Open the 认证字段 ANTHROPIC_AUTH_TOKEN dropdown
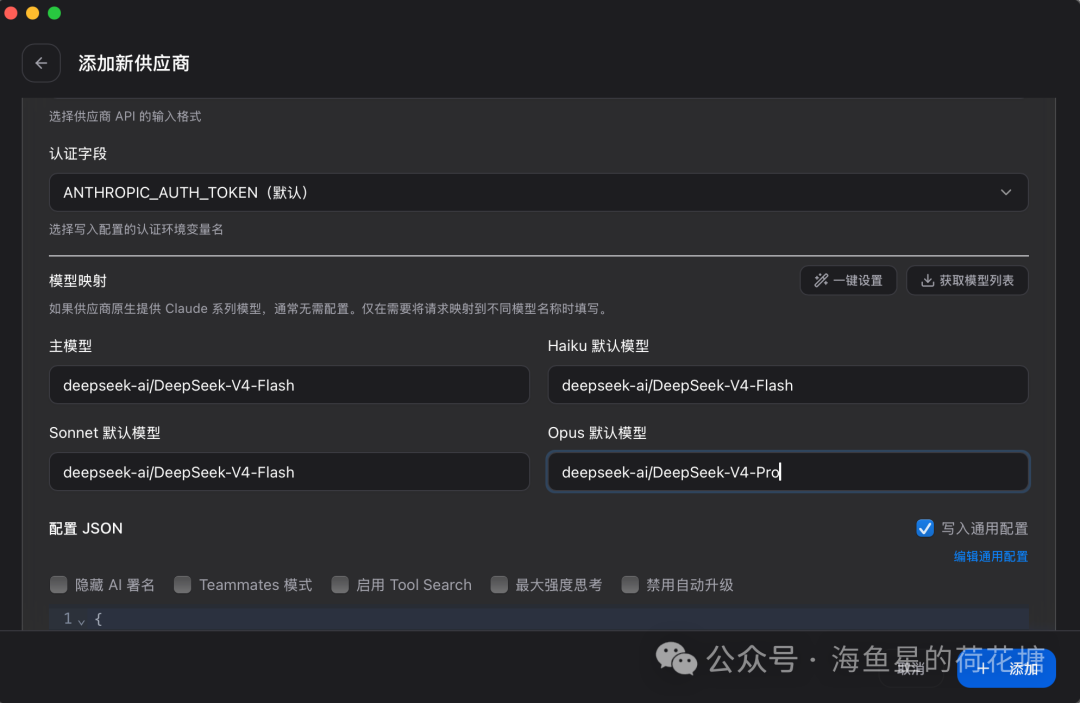This screenshot has width=1080, height=703. (x=539, y=193)
